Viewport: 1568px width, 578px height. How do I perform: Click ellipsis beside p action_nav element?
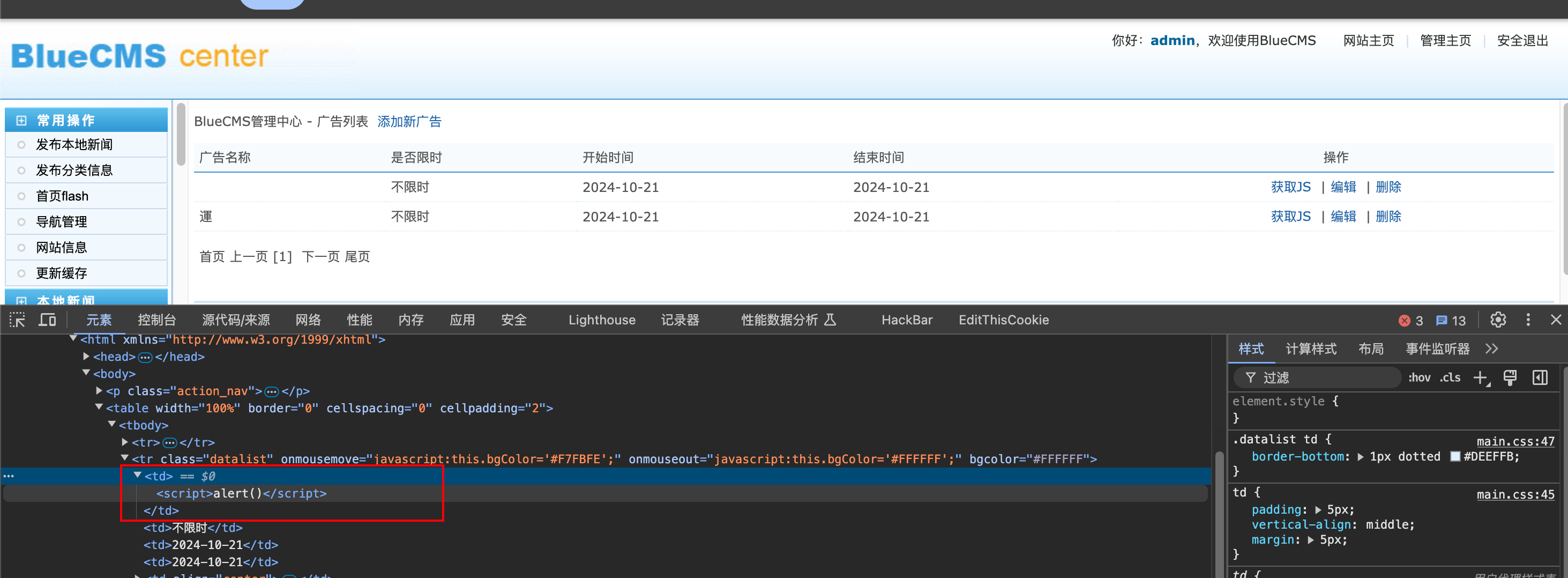[x=272, y=391]
